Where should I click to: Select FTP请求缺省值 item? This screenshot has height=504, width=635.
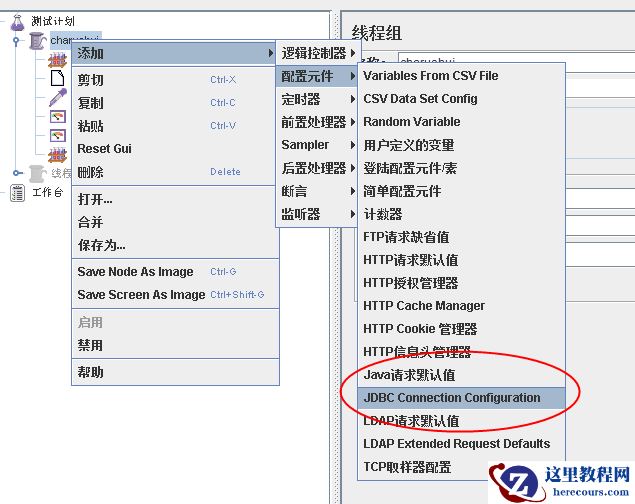pos(461,237)
